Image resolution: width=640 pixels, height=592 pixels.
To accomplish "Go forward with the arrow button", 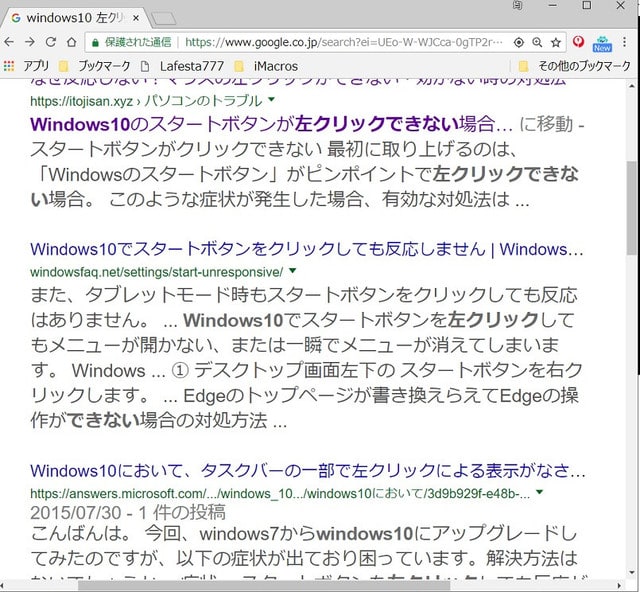I will (x=29, y=42).
